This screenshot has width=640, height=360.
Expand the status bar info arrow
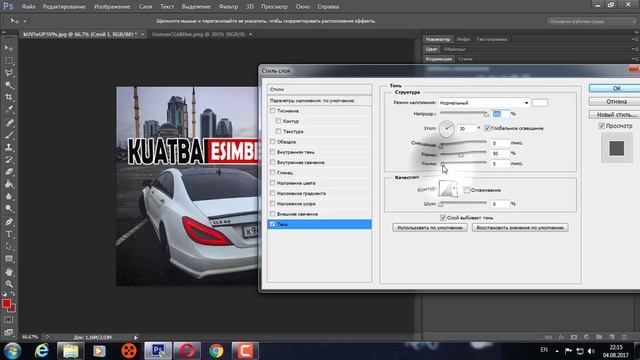coord(136,337)
